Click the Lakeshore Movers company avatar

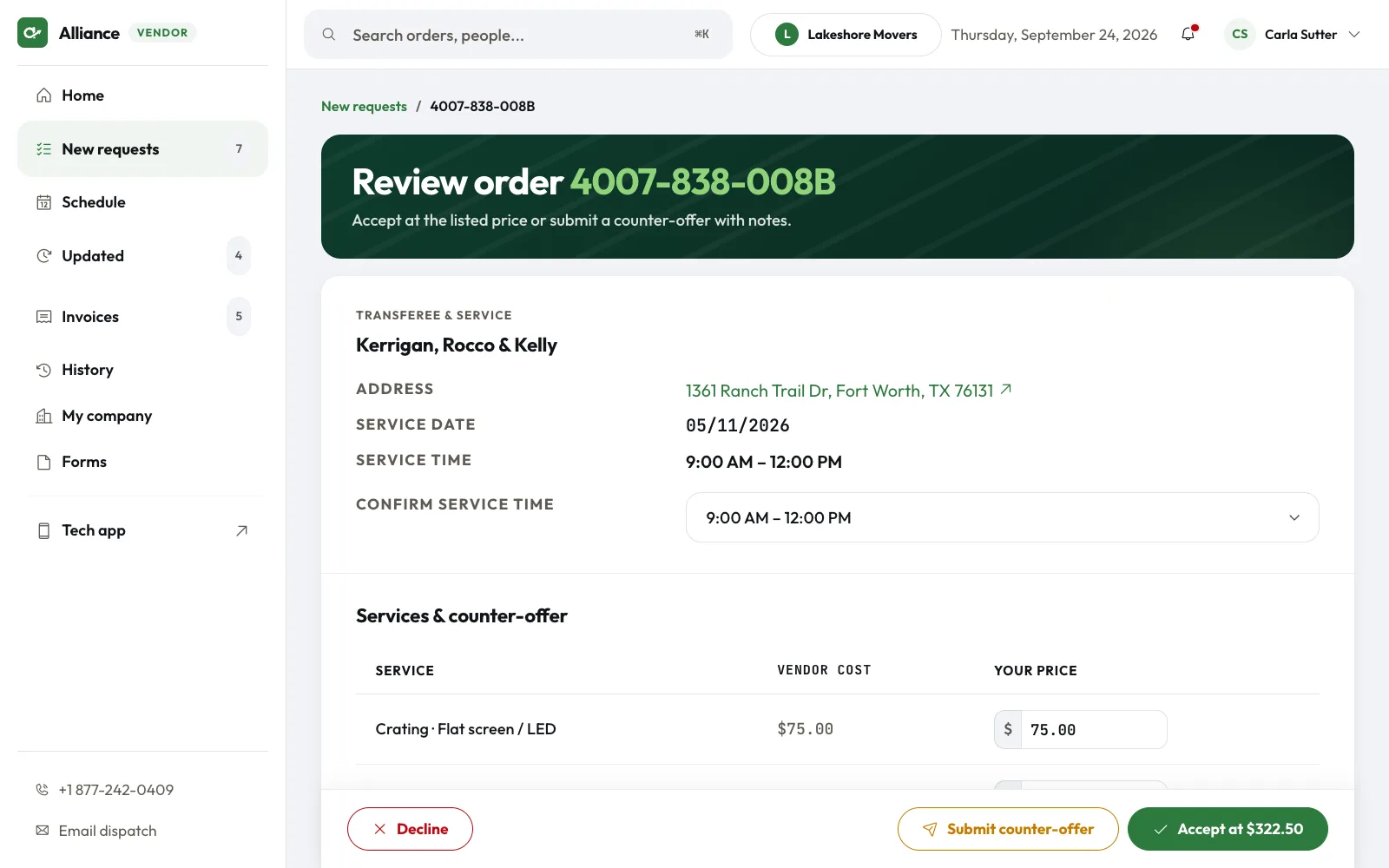[x=787, y=35]
